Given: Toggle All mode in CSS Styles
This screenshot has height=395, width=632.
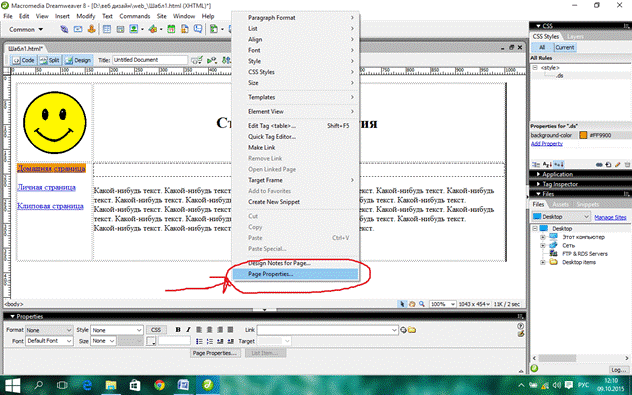Looking at the screenshot, I should click(542, 47).
